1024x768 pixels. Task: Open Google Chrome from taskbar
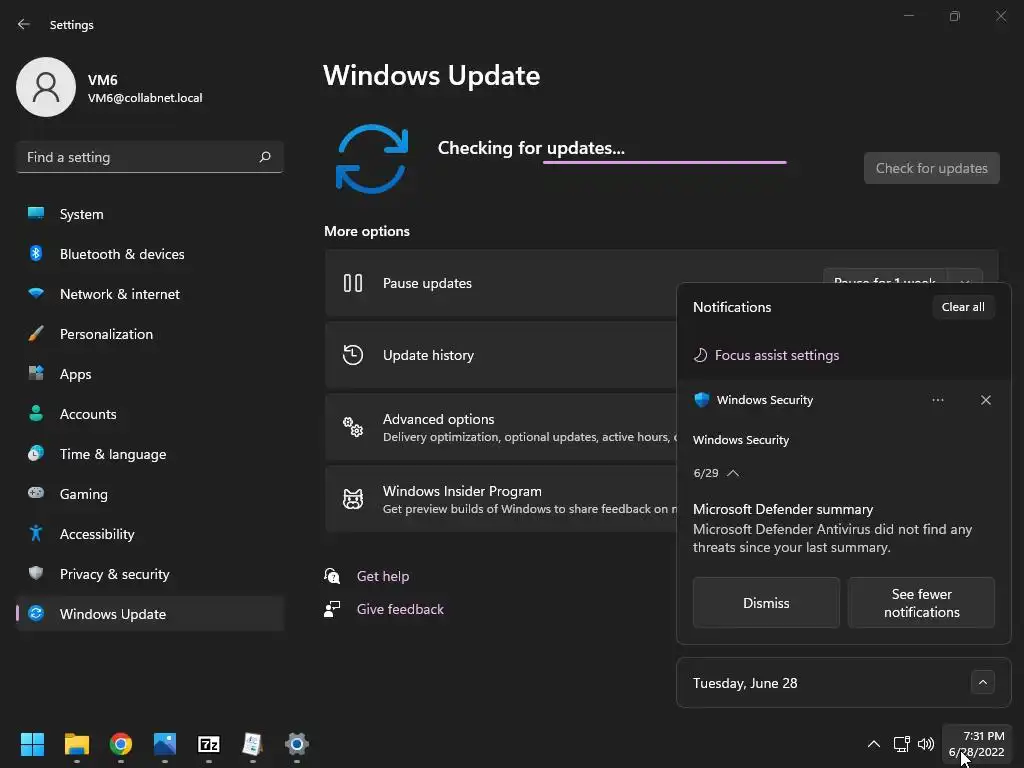click(x=121, y=744)
